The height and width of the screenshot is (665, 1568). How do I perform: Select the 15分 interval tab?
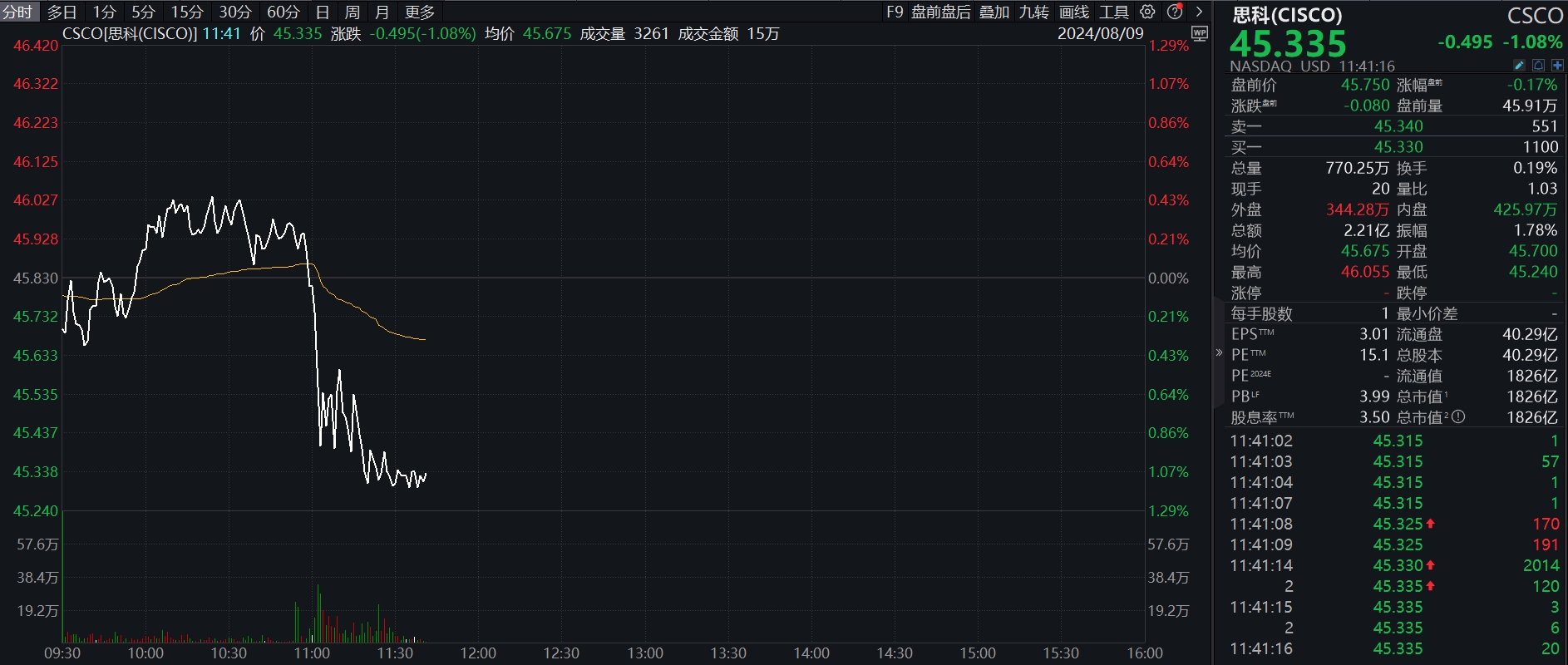187,12
